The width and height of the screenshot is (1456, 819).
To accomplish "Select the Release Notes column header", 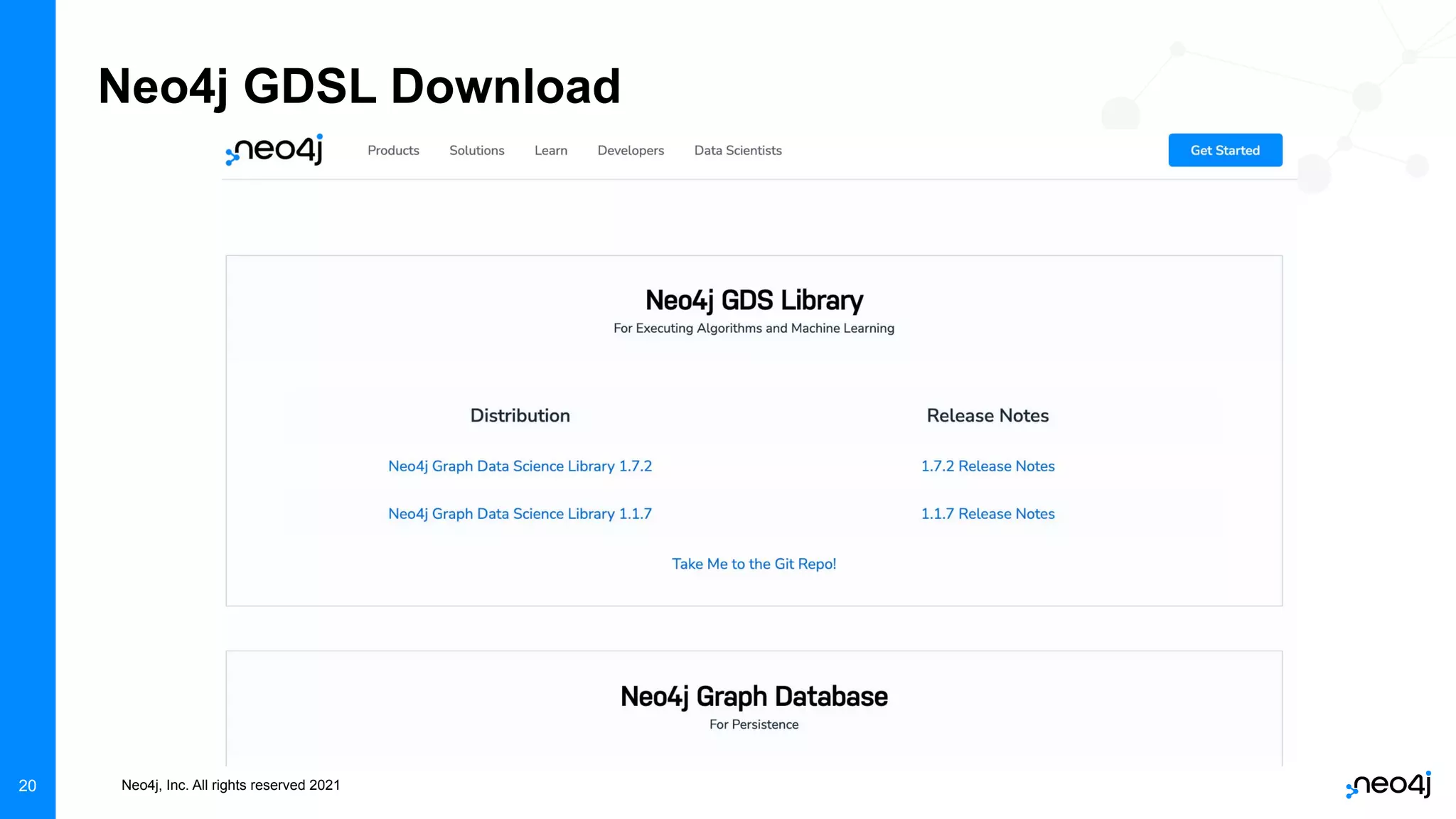I will (x=987, y=416).
